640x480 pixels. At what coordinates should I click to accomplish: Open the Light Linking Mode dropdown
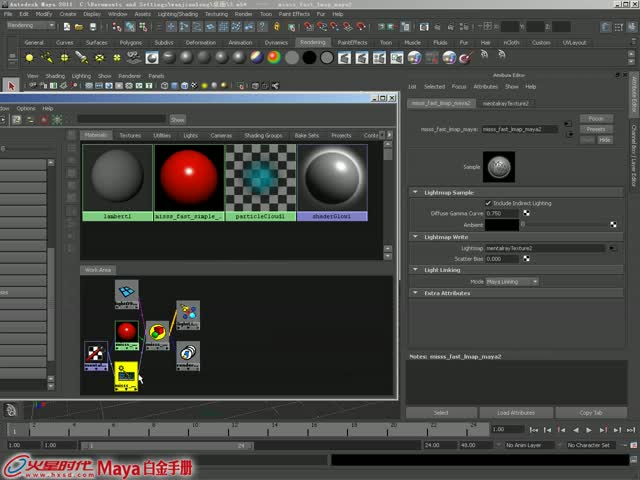click(511, 282)
